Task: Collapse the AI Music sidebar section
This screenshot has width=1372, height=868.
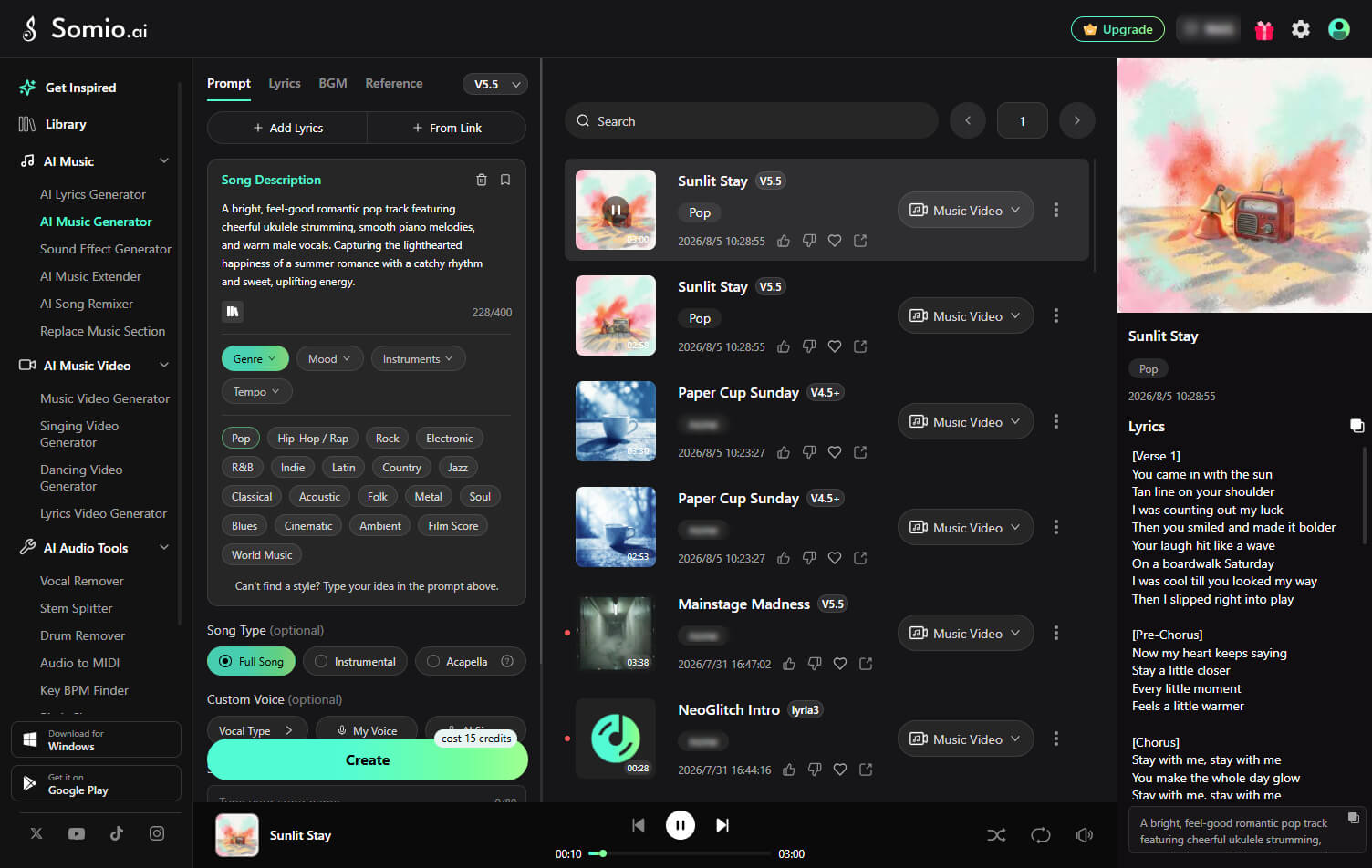Action: [x=164, y=161]
